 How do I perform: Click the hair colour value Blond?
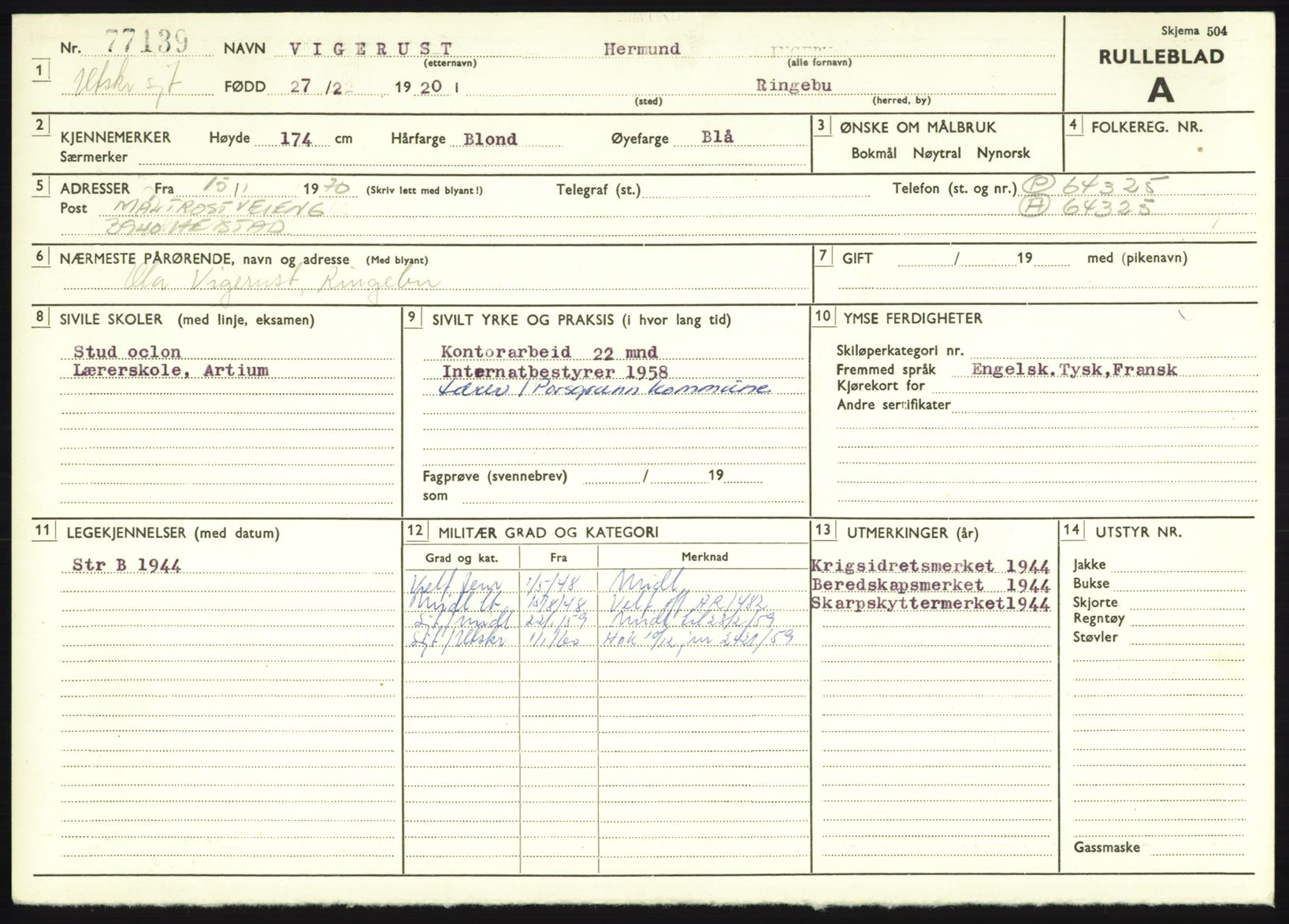click(490, 139)
